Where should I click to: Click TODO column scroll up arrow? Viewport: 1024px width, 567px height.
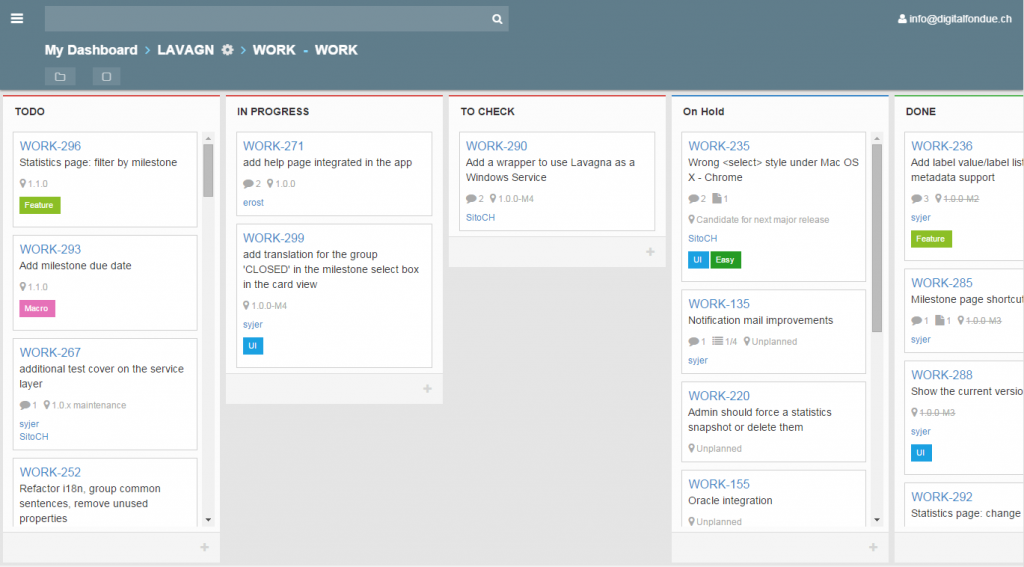click(x=208, y=138)
